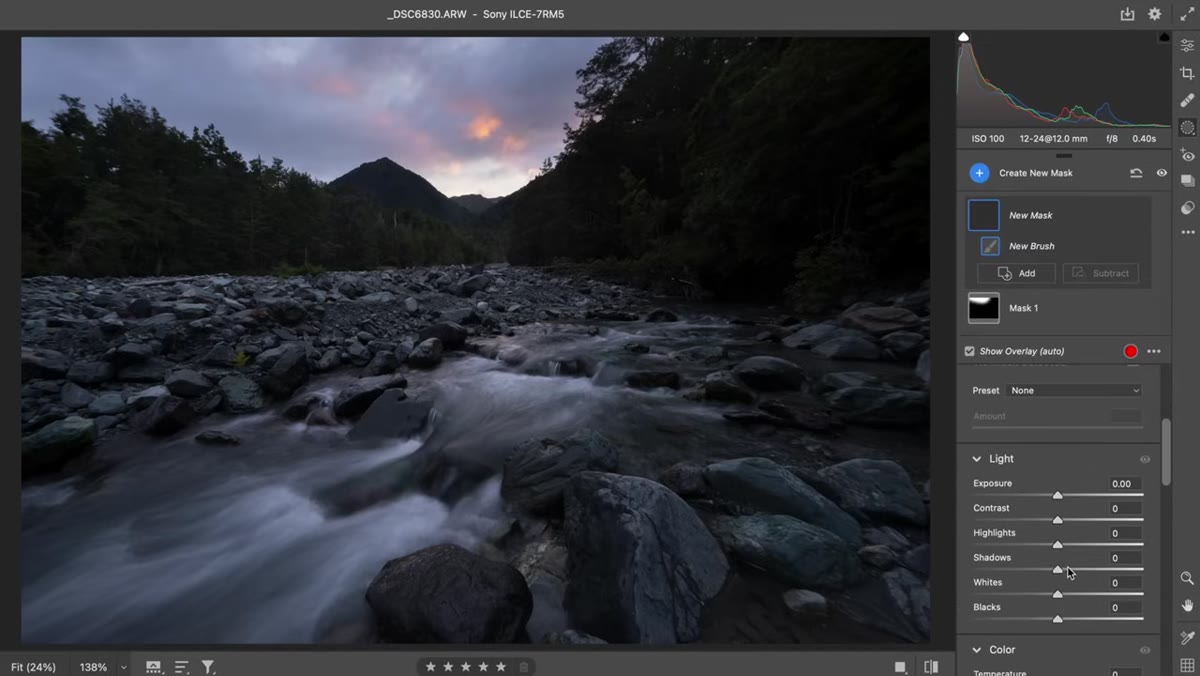Screen dimensions: 1200x676
Task: Toggle Show Overlay (auto) checkbox
Action: point(969,351)
